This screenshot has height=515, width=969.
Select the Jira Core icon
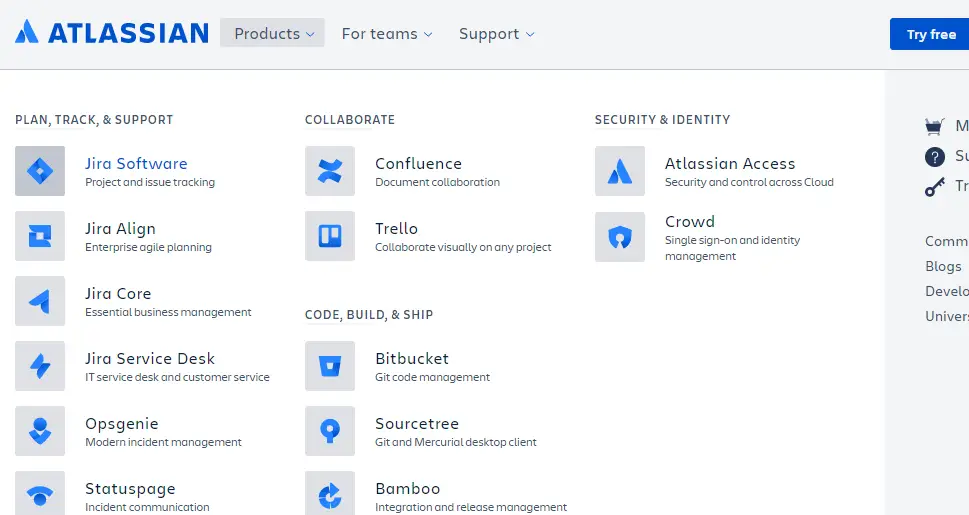(x=40, y=301)
